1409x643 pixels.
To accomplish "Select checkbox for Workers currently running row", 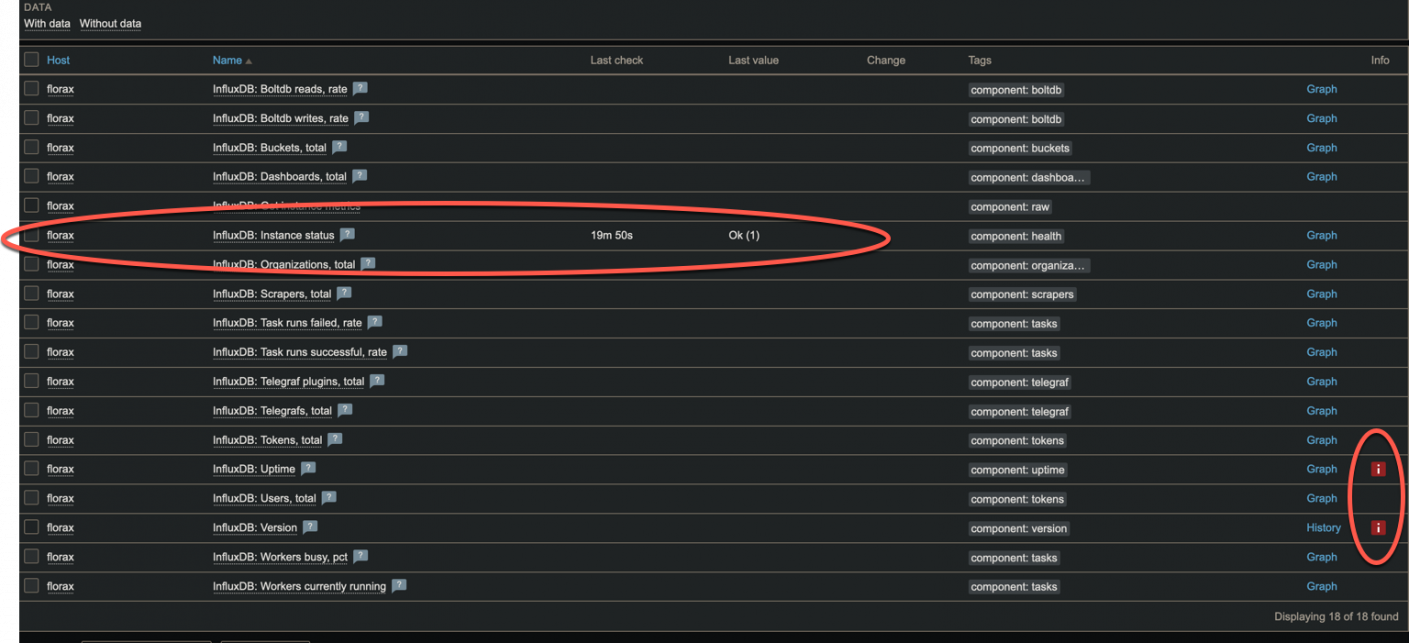I will click(x=31, y=585).
